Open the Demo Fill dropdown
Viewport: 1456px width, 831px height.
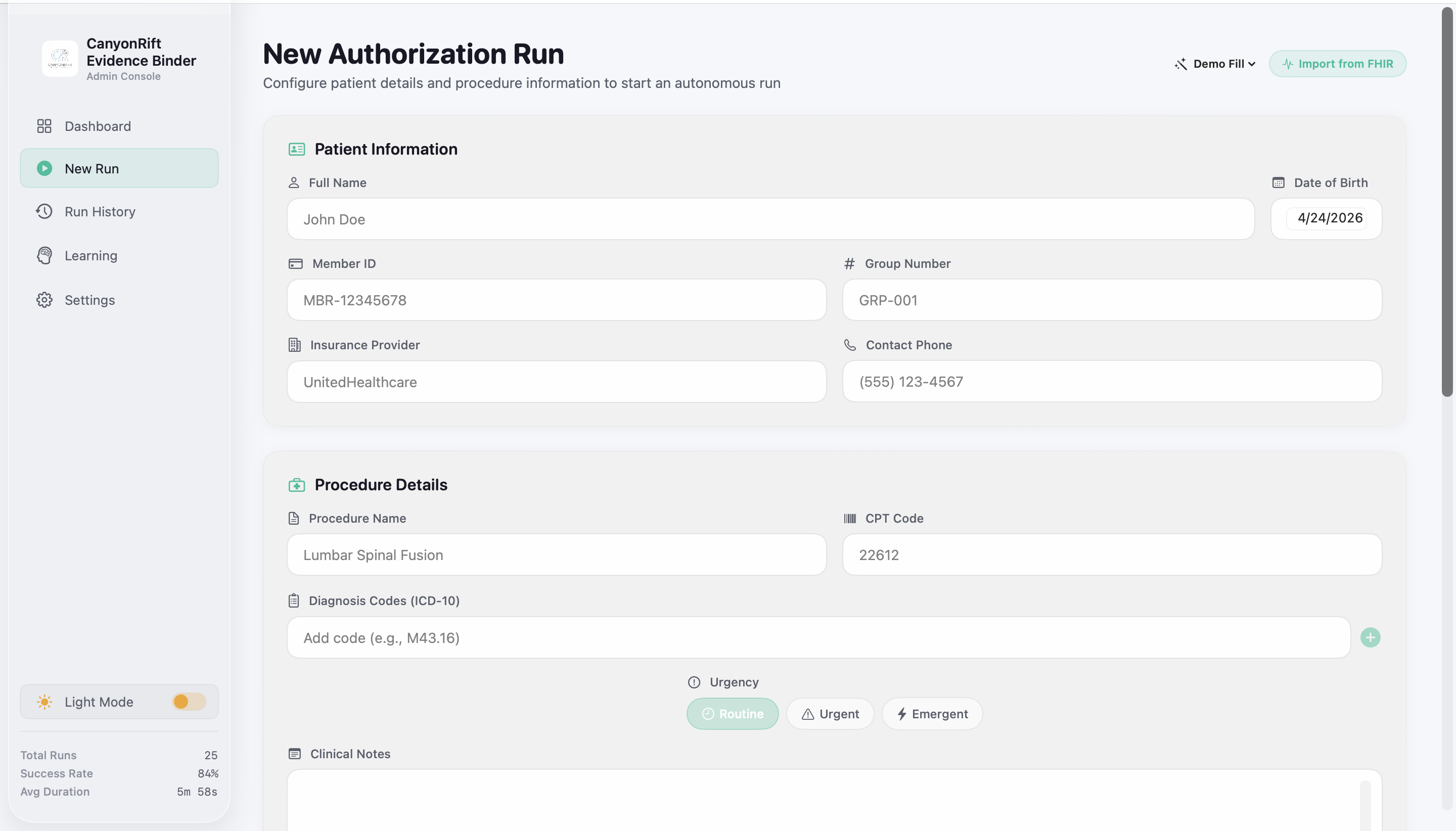(x=1215, y=64)
